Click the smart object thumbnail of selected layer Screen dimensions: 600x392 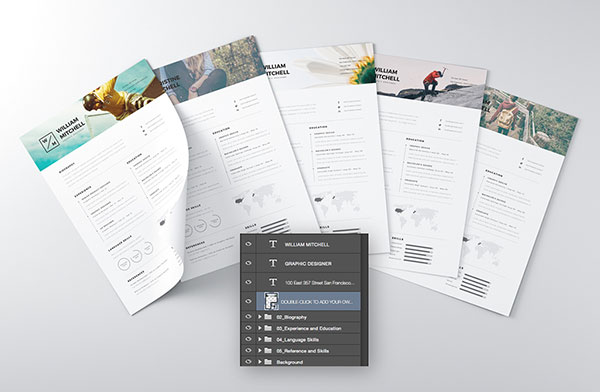272,301
